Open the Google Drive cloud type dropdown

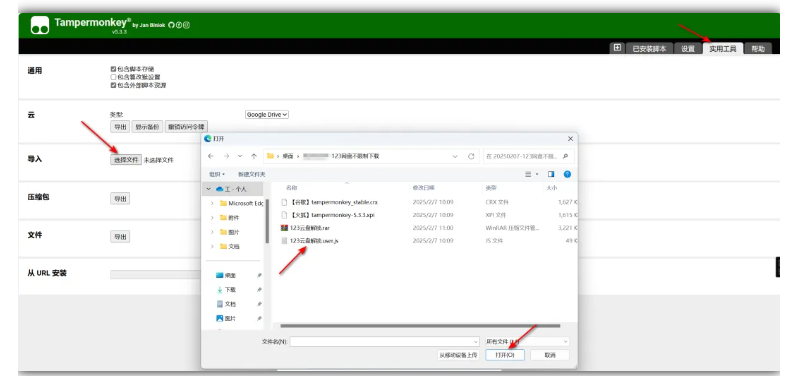(x=267, y=115)
